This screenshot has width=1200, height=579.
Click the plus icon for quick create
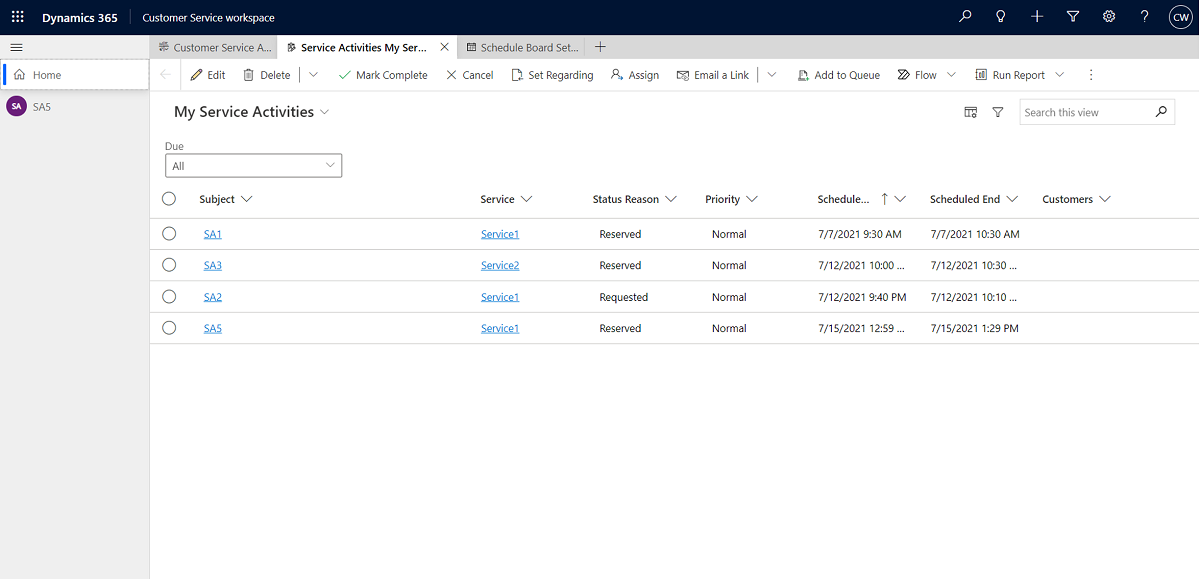[1037, 17]
